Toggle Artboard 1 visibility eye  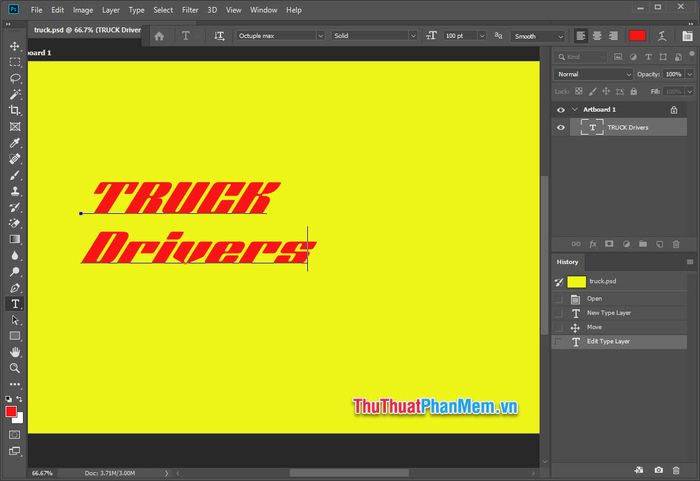[561, 109]
